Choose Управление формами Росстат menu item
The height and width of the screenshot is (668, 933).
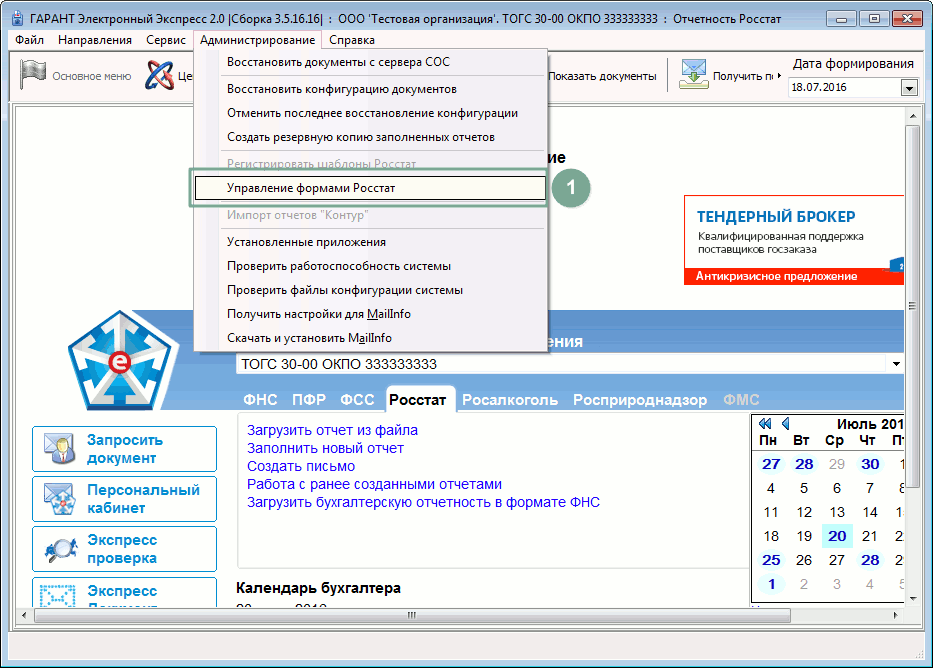click(370, 188)
